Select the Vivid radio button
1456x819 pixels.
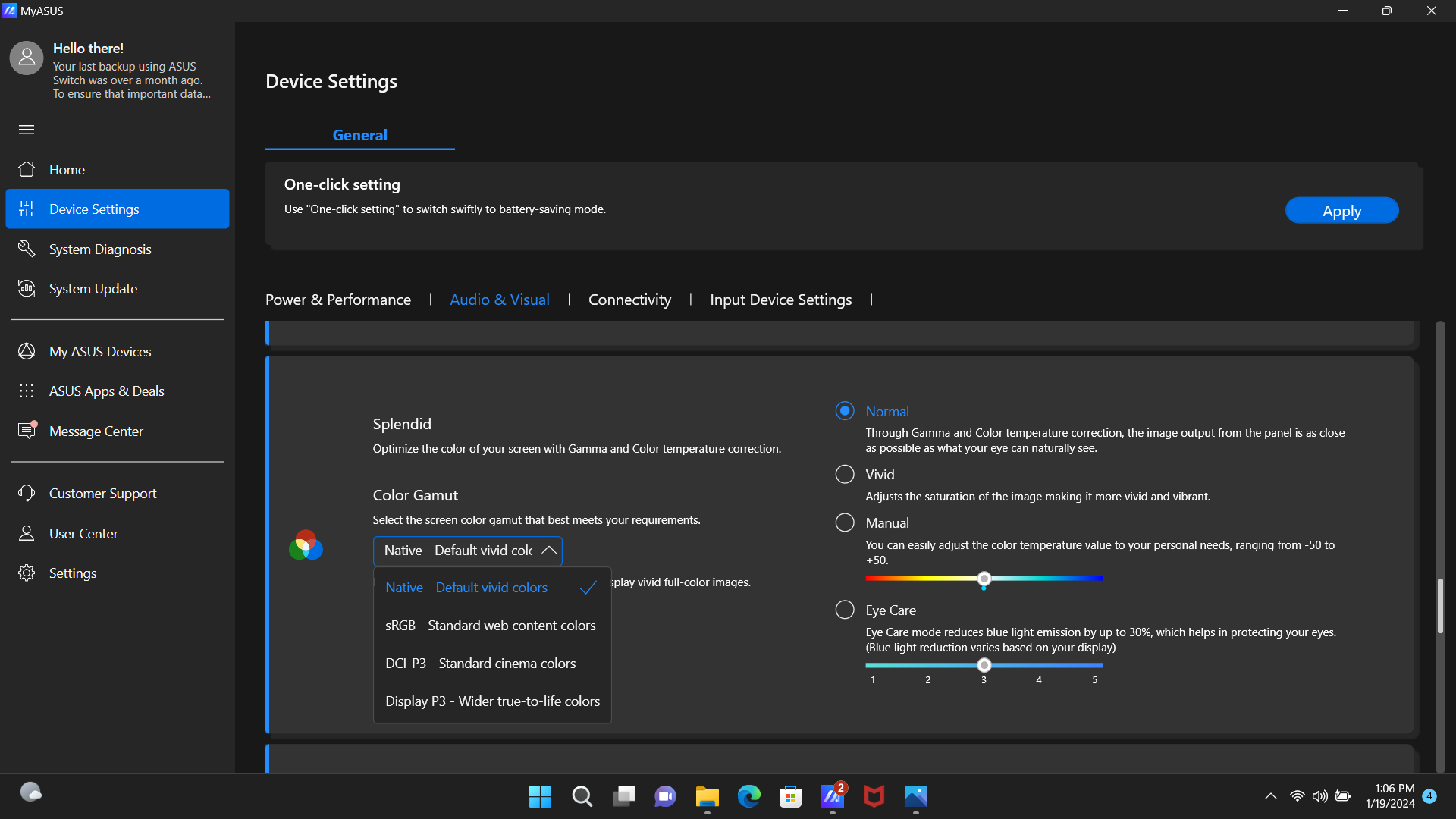(x=844, y=474)
